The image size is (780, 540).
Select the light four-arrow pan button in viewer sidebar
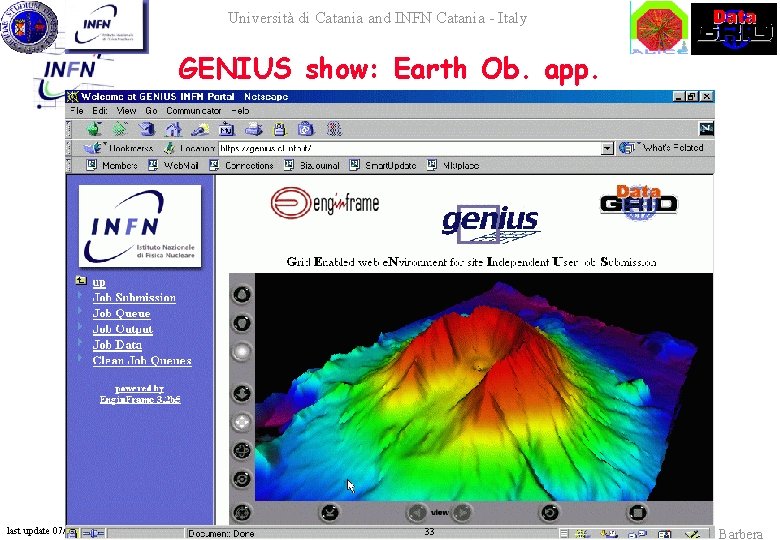[x=242, y=422]
